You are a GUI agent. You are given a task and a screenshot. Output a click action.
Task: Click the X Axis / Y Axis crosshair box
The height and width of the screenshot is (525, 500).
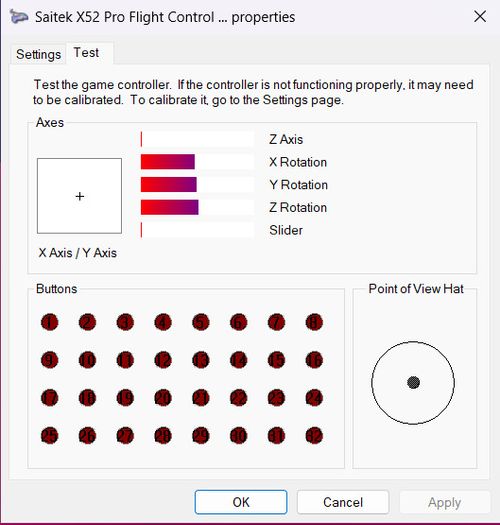(79, 196)
